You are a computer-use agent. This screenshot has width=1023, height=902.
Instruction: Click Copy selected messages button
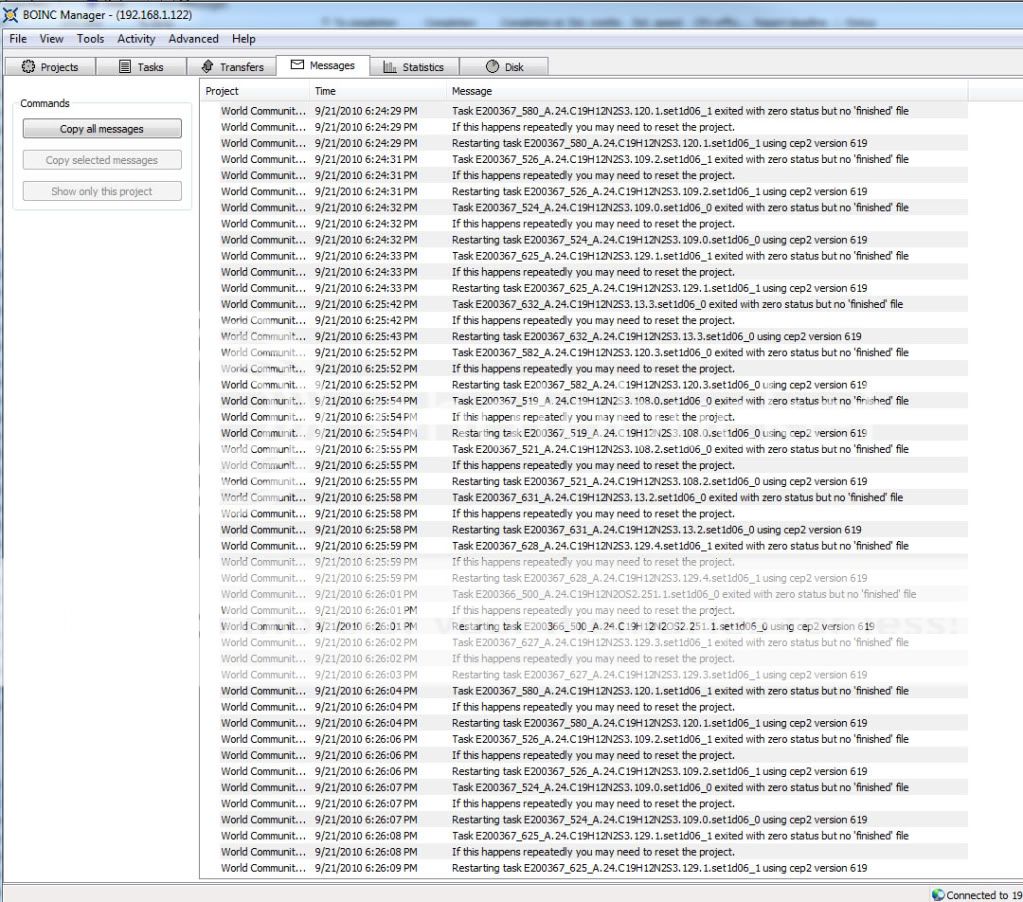click(102, 160)
